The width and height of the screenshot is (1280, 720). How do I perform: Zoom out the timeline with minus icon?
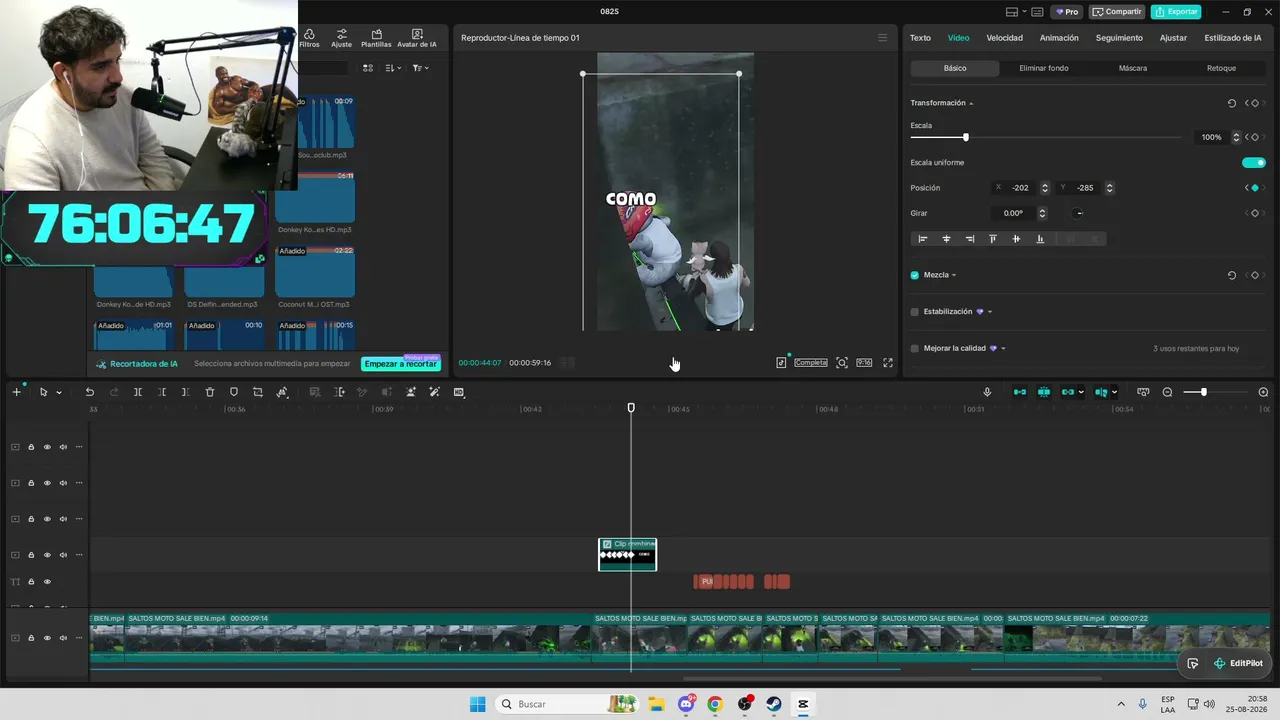click(1167, 392)
